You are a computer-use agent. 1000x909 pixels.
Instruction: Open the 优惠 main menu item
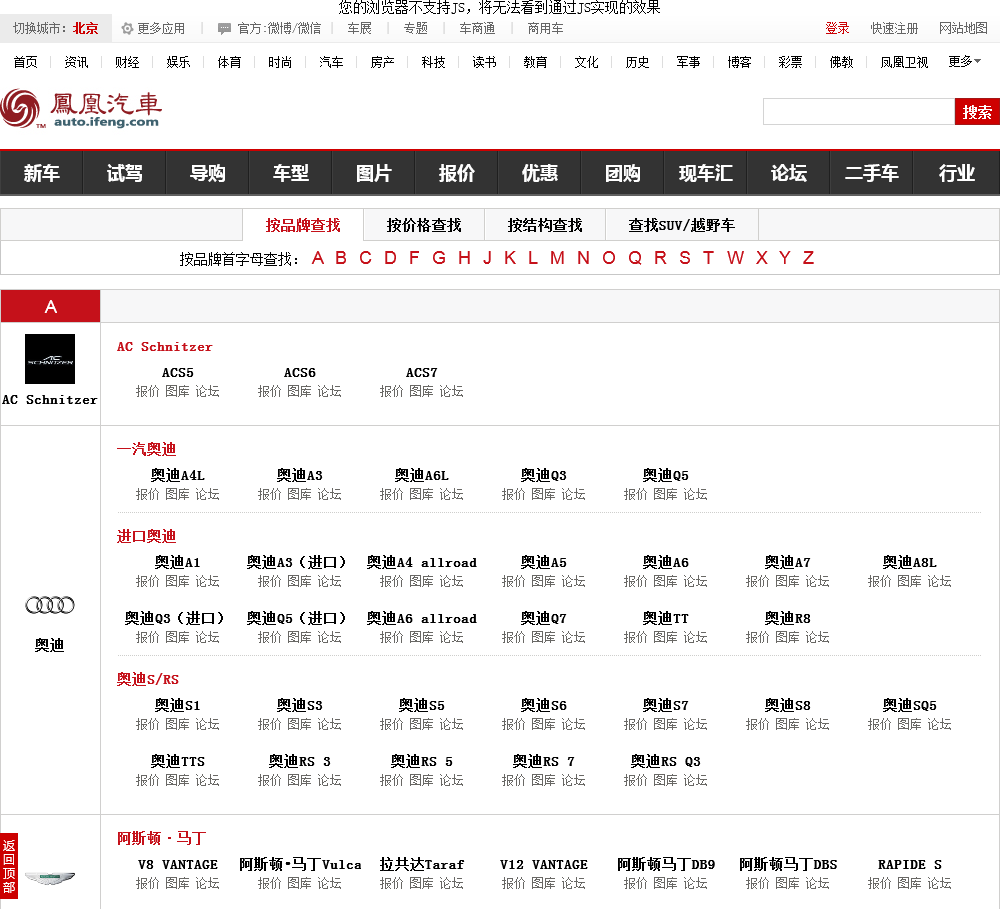(x=540, y=173)
